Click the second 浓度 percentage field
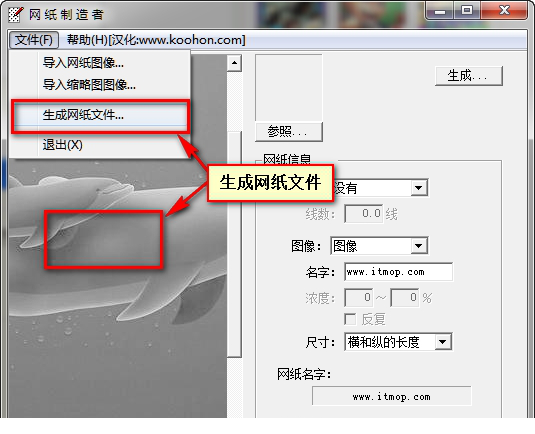The width and height of the screenshot is (535, 434). point(405,298)
